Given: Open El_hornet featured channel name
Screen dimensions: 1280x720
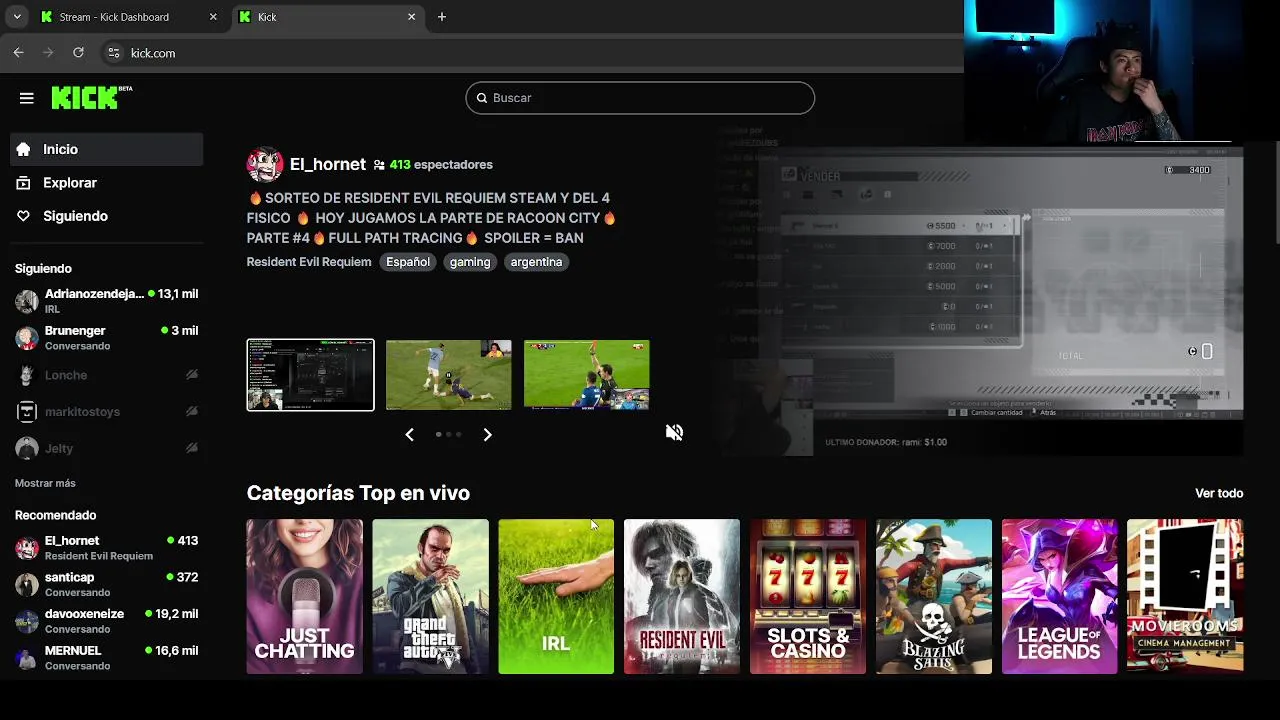Looking at the screenshot, I should [327, 164].
